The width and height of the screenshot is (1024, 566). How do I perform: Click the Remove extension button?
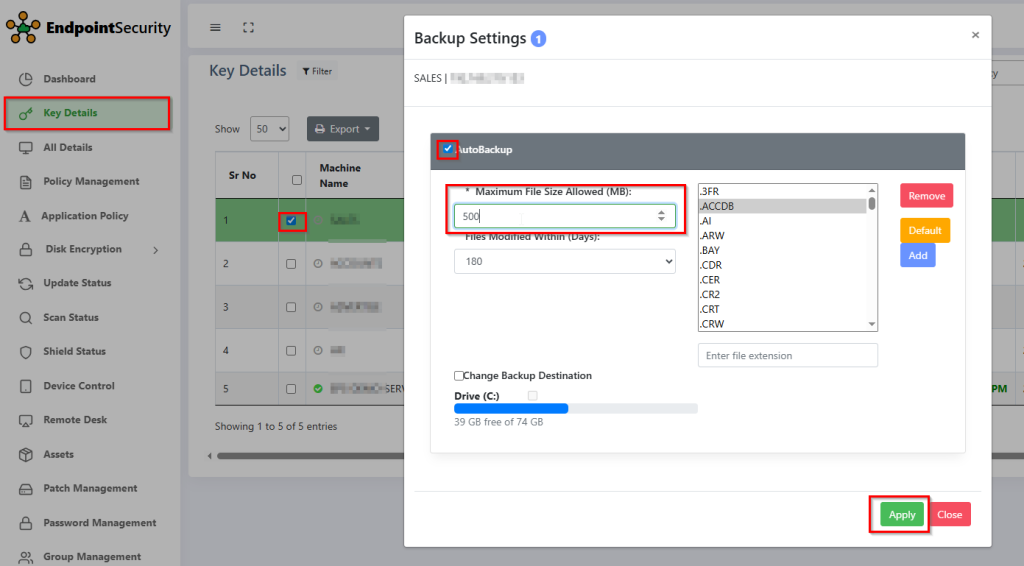926,196
